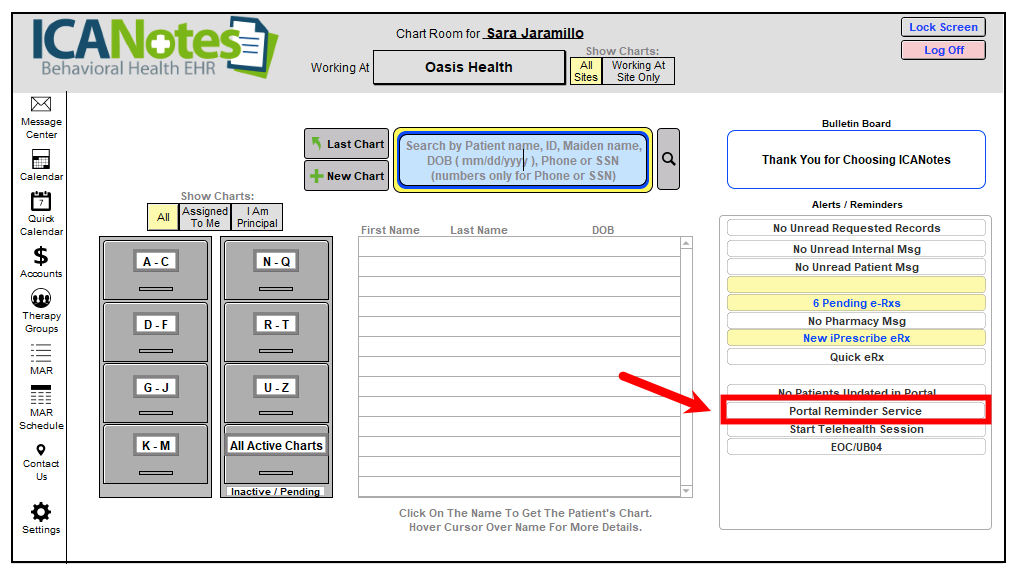Image resolution: width=1016 pixels, height=572 pixels.
Task: Click the patient list scroll down arrow
Action: 686,491
